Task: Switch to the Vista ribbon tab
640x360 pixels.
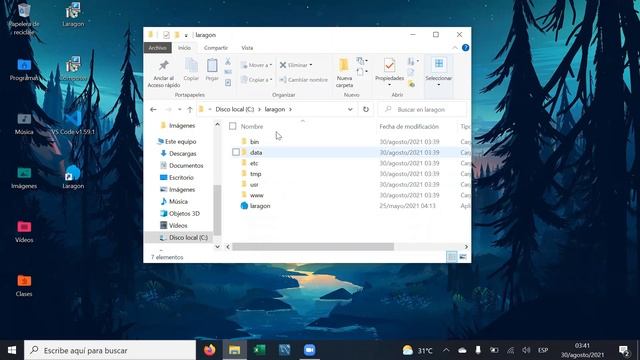Action: coord(247,48)
